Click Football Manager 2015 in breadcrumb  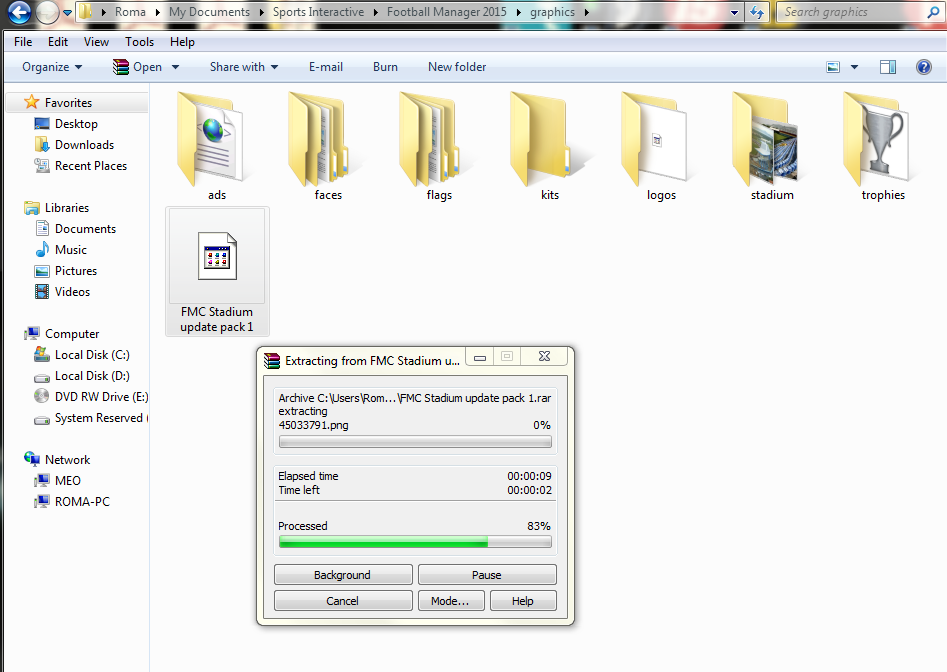[446, 12]
